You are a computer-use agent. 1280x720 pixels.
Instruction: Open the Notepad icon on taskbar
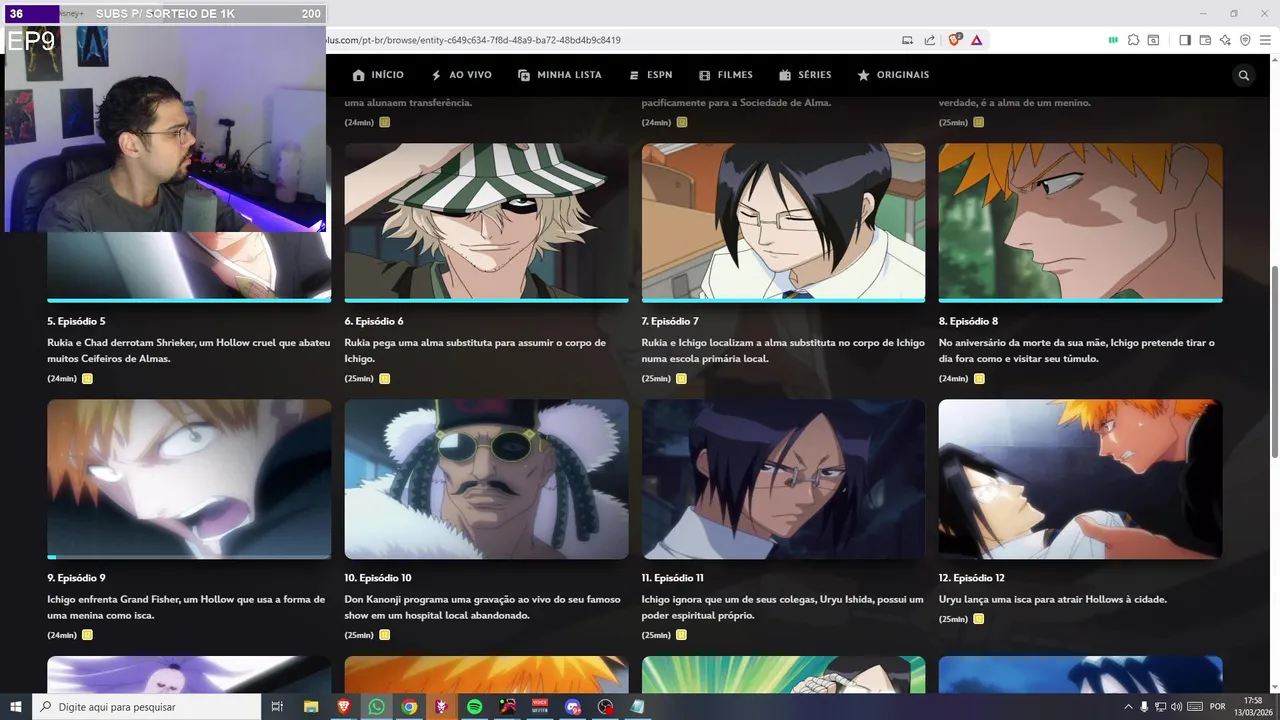point(638,707)
